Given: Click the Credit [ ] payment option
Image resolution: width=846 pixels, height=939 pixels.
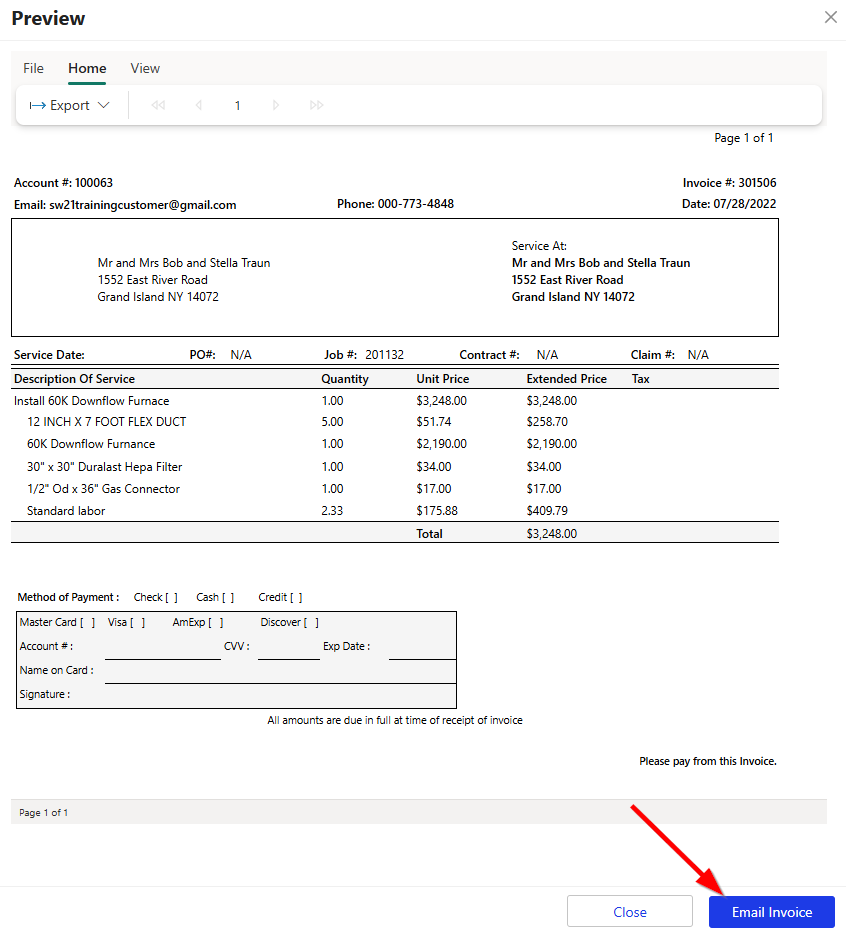Looking at the screenshot, I should [x=280, y=597].
